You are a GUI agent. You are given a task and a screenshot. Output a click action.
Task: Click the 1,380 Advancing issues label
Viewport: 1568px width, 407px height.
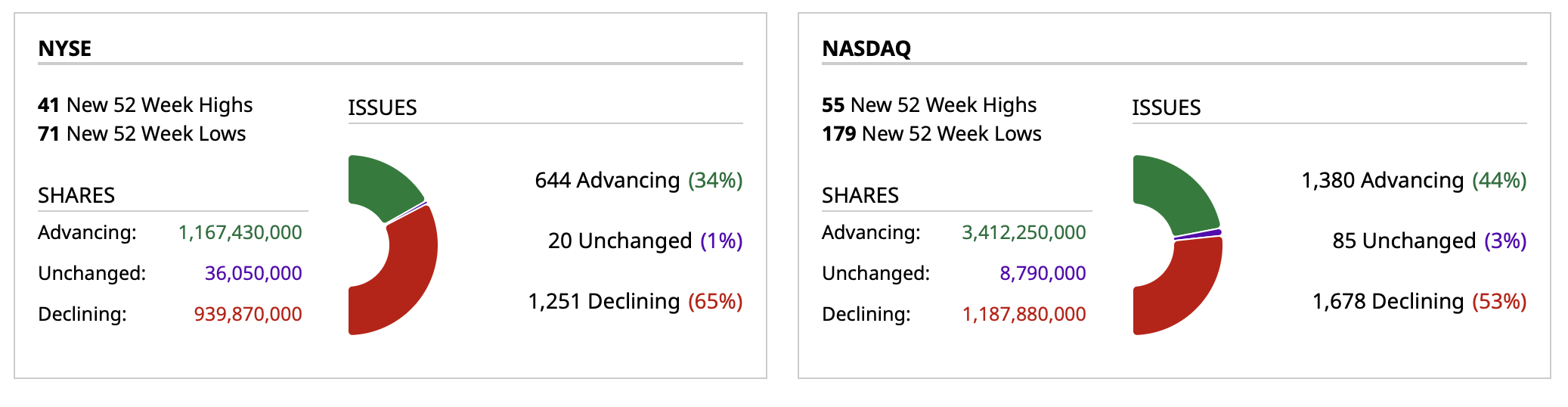click(1414, 180)
